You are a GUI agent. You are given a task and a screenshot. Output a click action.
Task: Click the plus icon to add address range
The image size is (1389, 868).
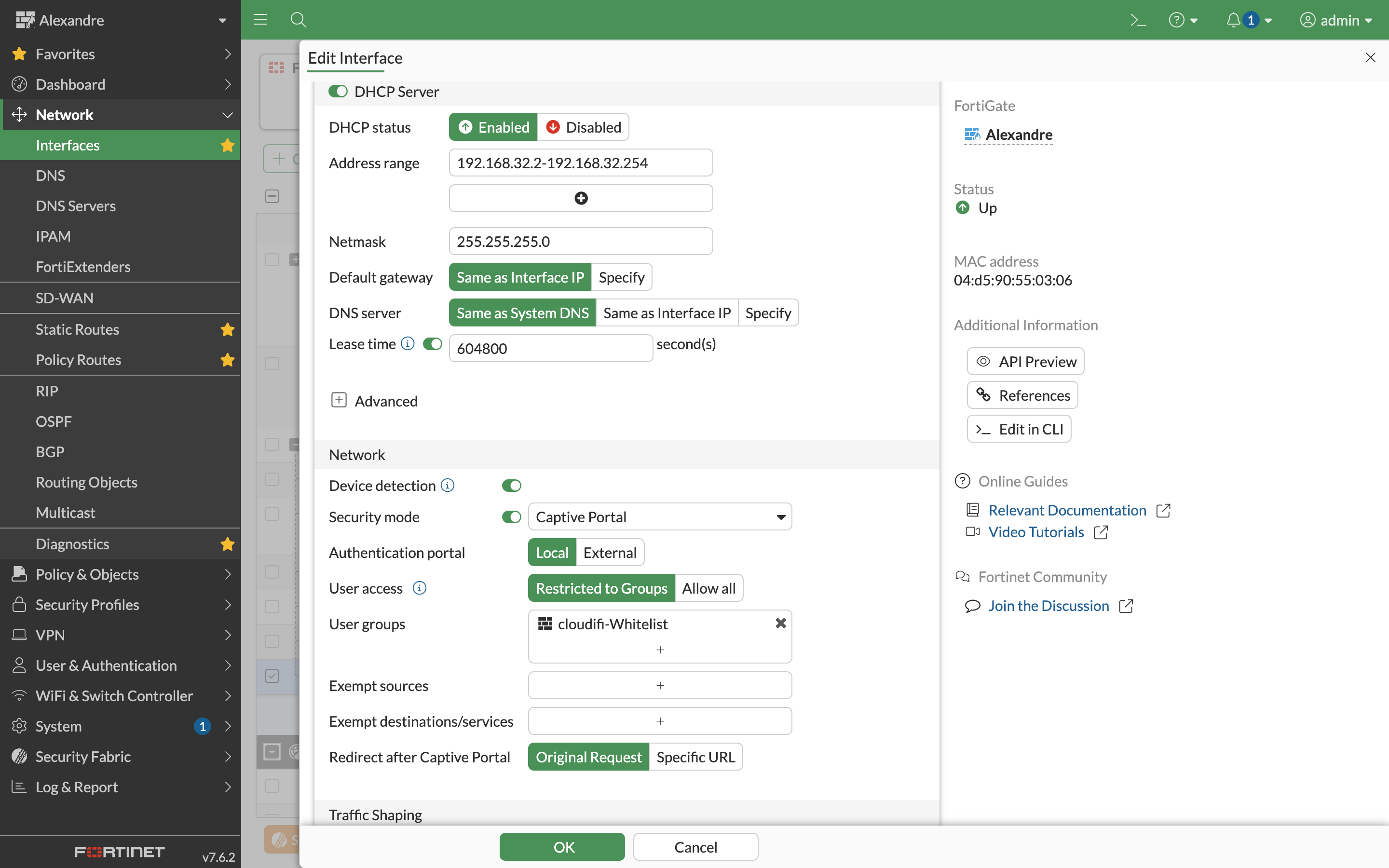[x=580, y=198]
